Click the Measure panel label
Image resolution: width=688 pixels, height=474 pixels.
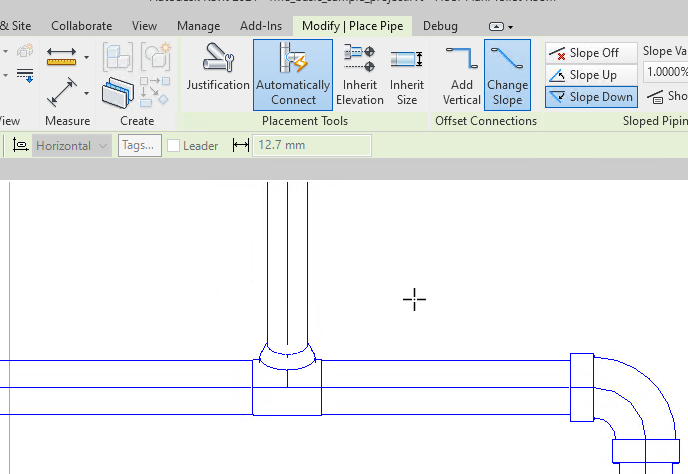coord(68,121)
